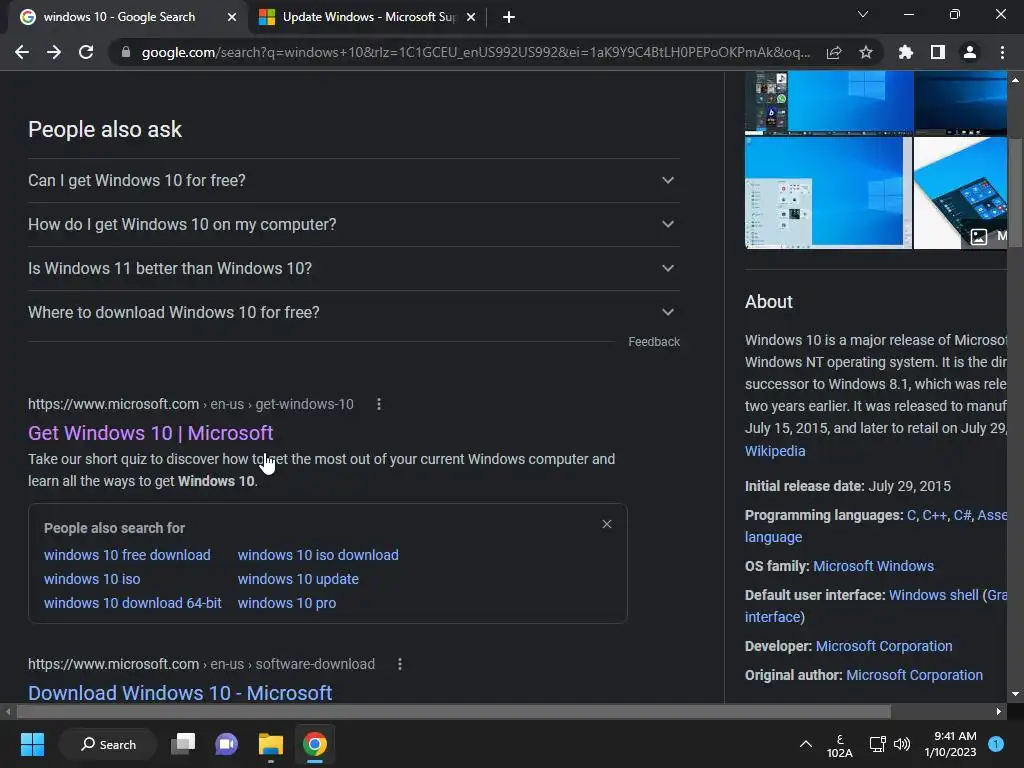Switch to the Update Windows Microsoft Support tab
Viewport: 1024px width, 768px height.
[x=368, y=17]
